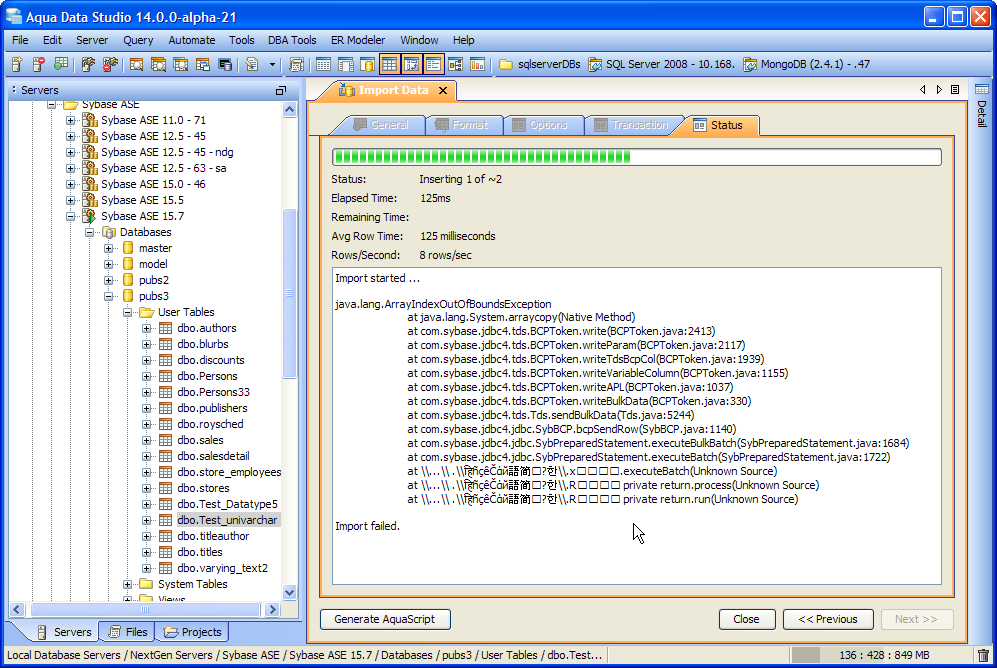Click the bar chart toolbar icon
Viewport: 997px width, 668px height.
pyautogui.click(x=477, y=64)
